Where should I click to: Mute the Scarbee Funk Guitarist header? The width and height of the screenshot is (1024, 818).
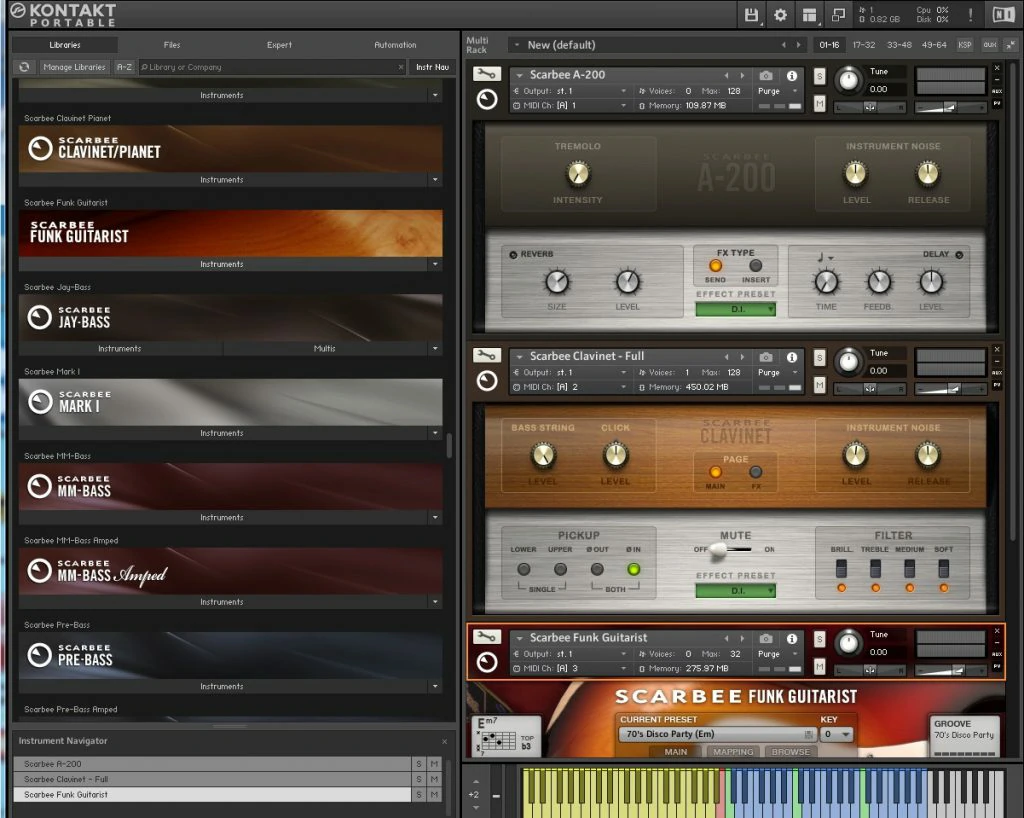(819, 667)
